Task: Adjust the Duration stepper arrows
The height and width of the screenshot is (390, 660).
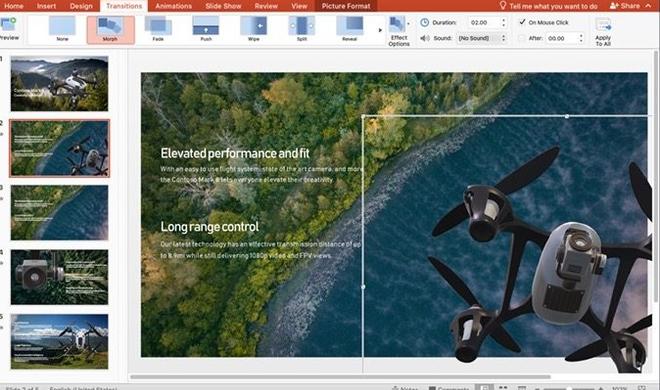Action: pyautogui.click(x=503, y=23)
